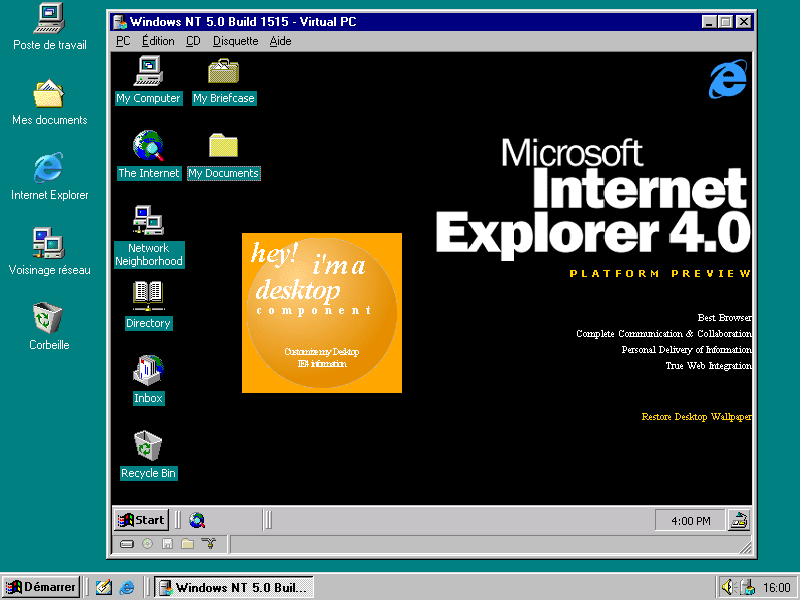Open the Édition menu

pyautogui.click(x=158, y=41)
